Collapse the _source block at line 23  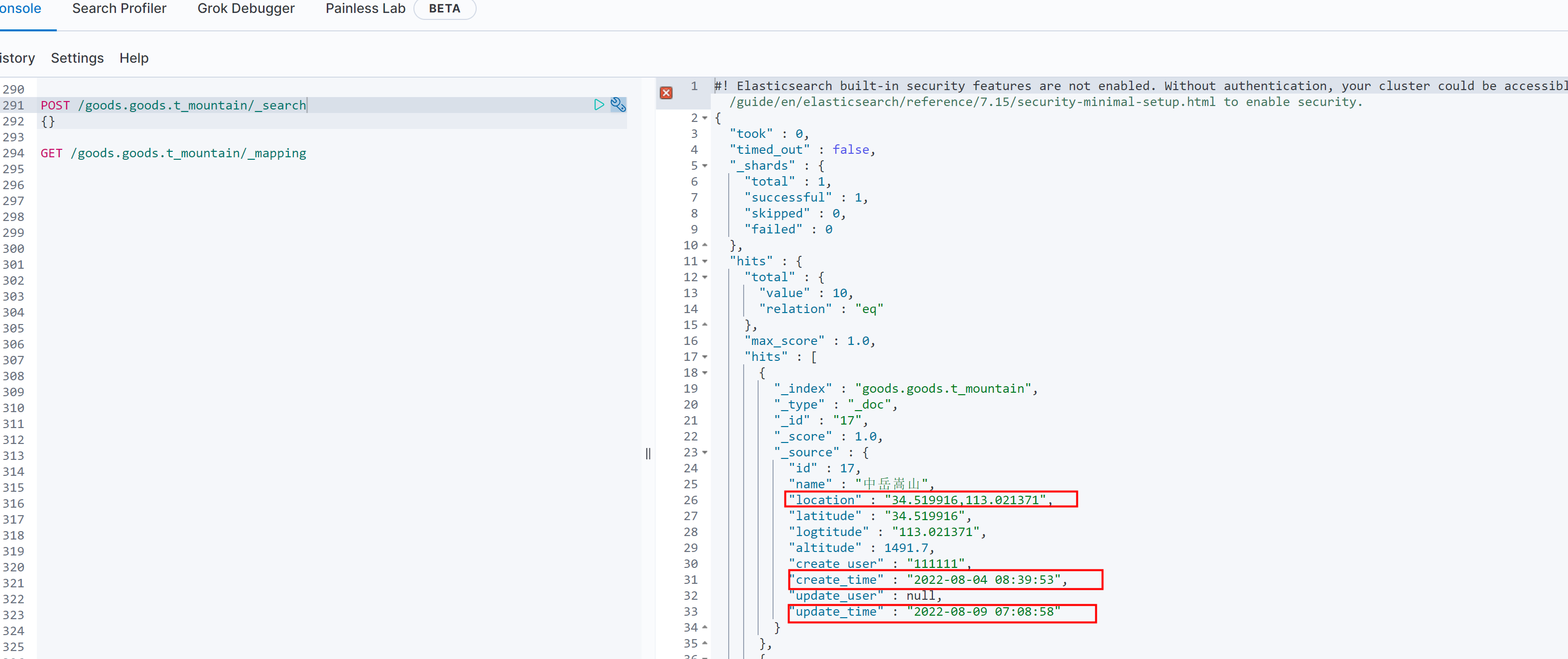pos(704,452)
